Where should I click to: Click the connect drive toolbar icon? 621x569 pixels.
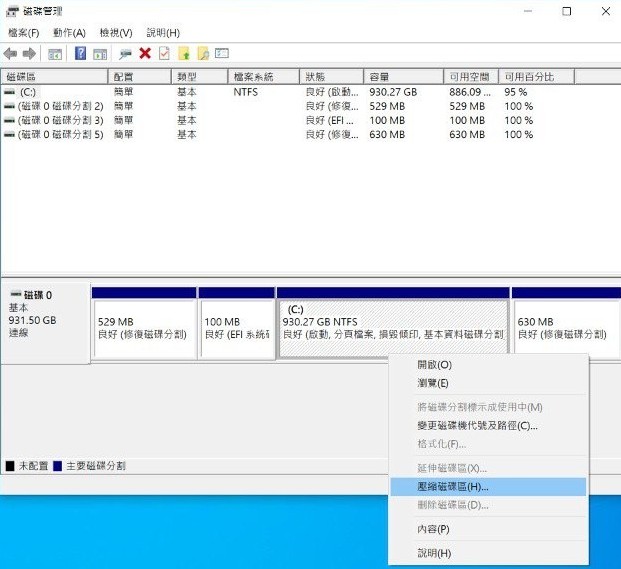point(125,53)
